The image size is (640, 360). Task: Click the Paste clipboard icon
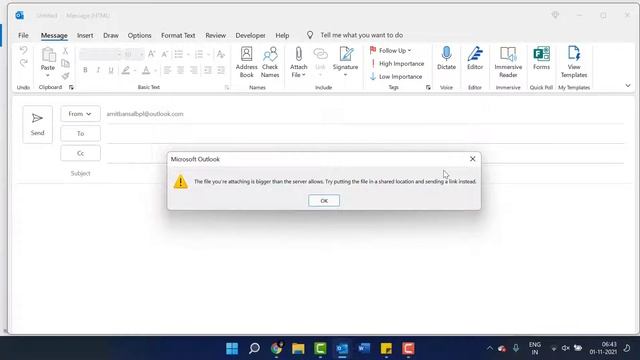pyautogui.click(x=48, y=56)
